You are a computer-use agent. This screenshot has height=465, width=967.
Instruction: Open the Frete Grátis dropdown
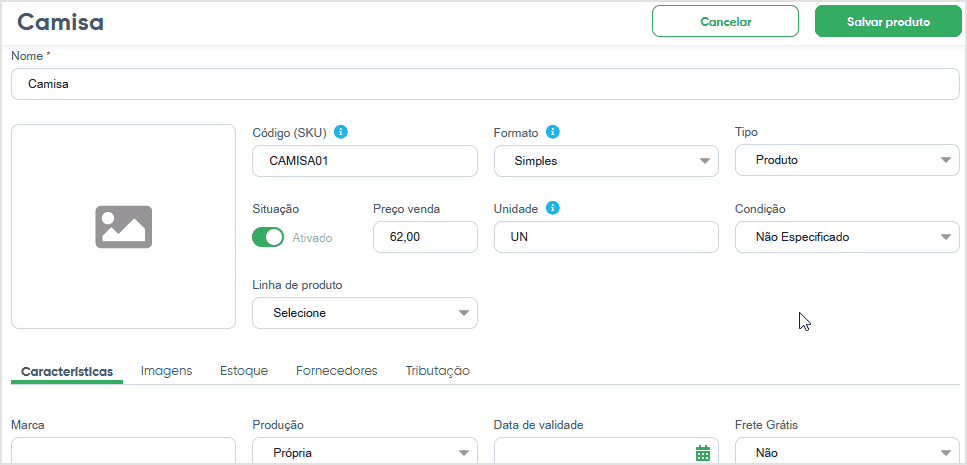(x=847, y=452)
